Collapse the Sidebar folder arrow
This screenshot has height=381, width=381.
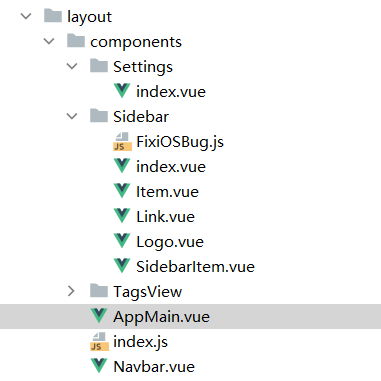click(72, 116)
